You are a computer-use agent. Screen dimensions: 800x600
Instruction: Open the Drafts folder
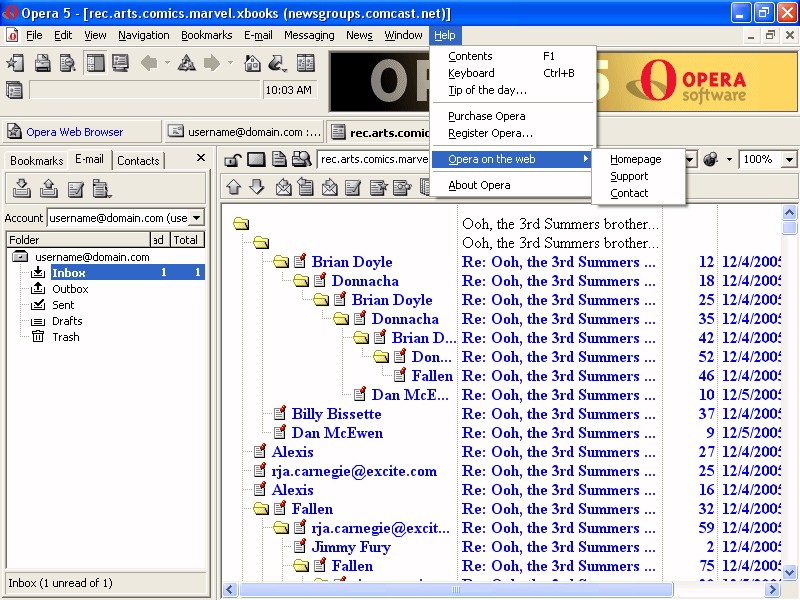[67, 321]
